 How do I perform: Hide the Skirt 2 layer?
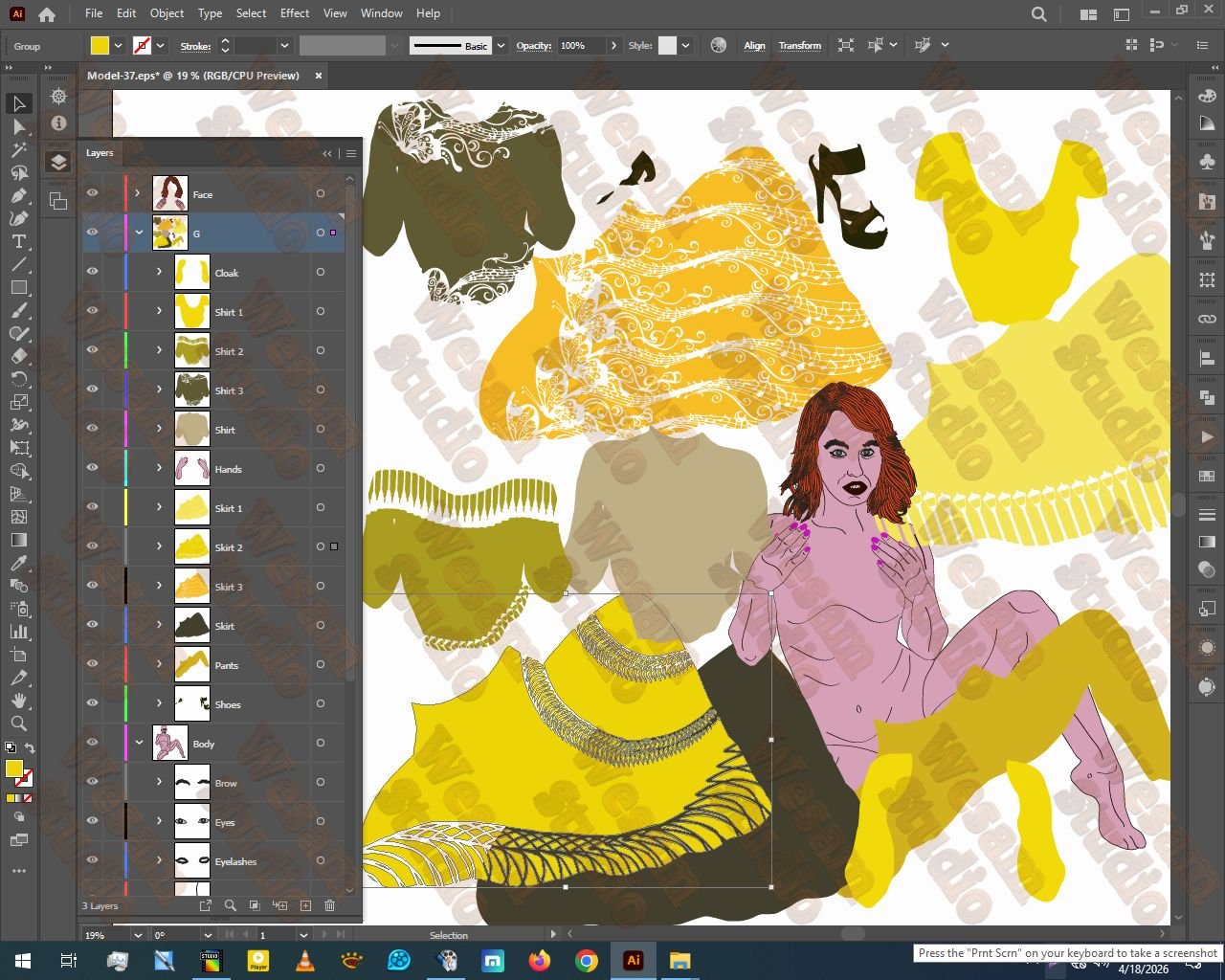[93, 546]
